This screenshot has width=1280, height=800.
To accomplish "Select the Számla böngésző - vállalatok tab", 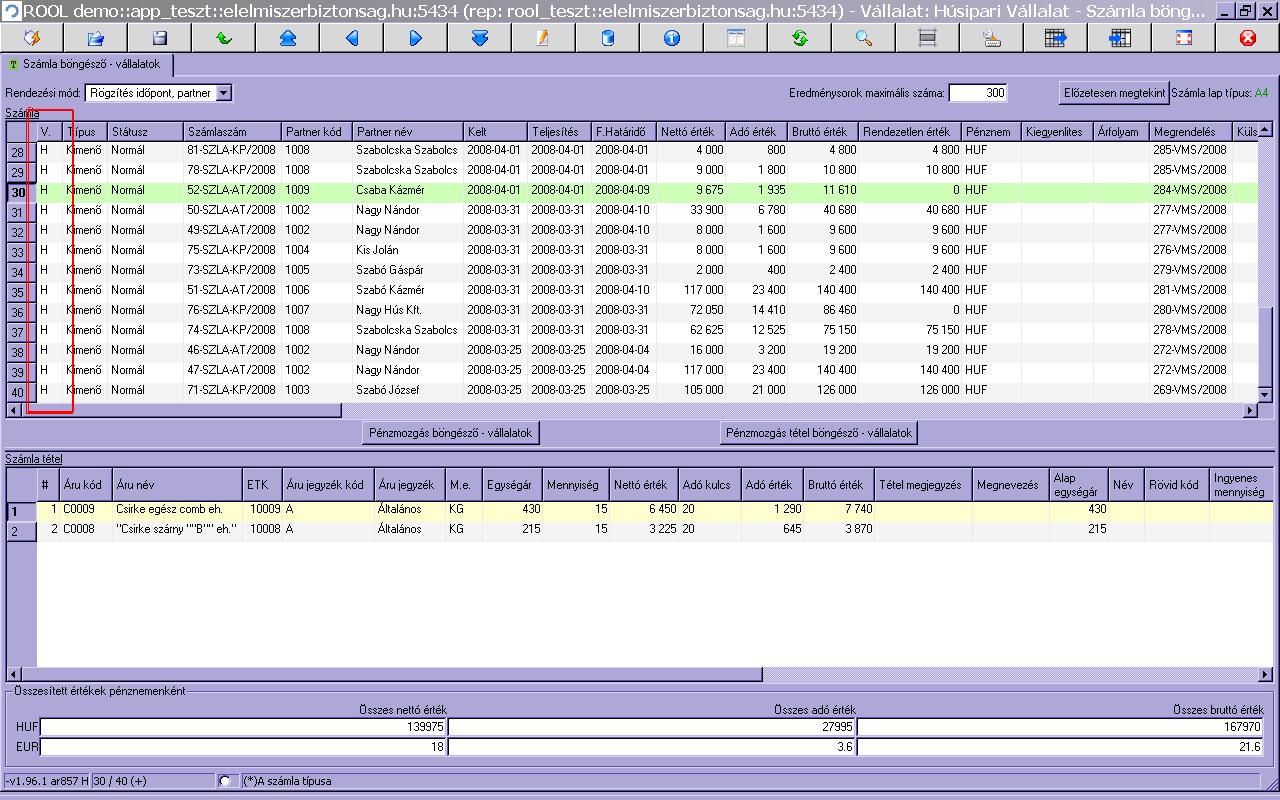I will pos(90,64).
